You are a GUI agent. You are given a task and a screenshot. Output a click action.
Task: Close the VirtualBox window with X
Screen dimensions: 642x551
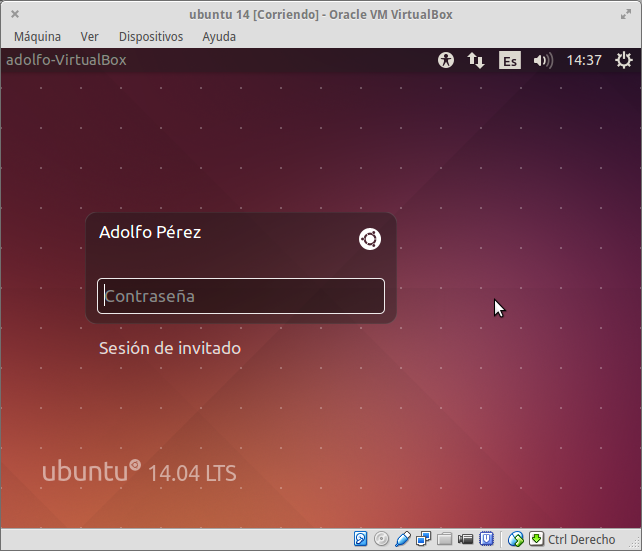[x=15, y=14]
